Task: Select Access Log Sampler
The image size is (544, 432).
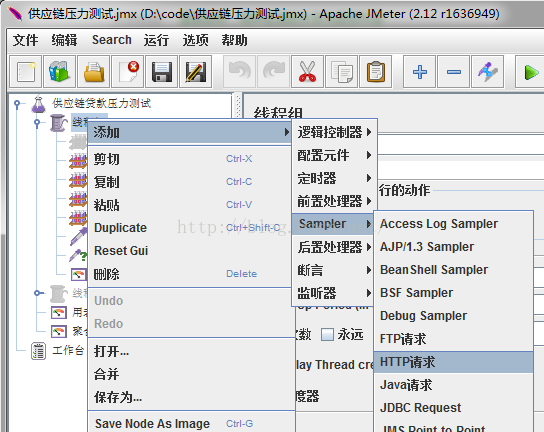Action: point(453,224)
